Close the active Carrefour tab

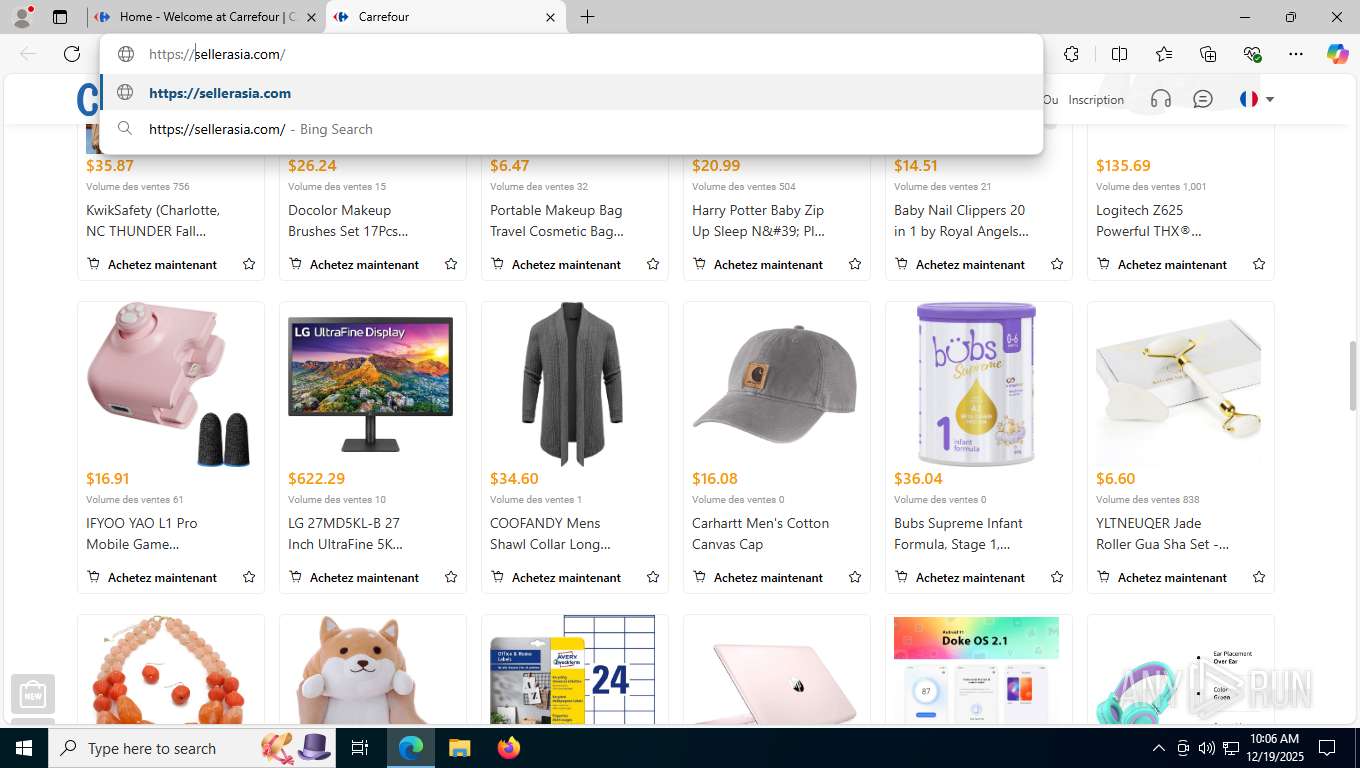click(551, 17)
